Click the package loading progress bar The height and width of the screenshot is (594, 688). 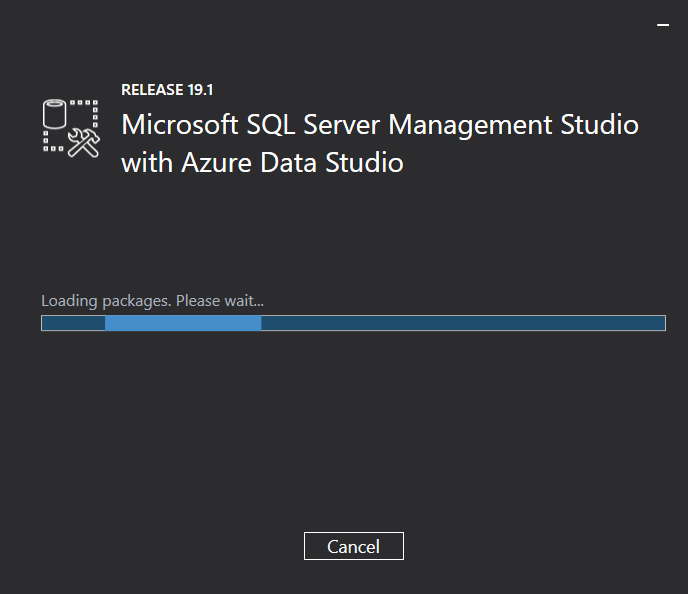click(x=353, y=323)
